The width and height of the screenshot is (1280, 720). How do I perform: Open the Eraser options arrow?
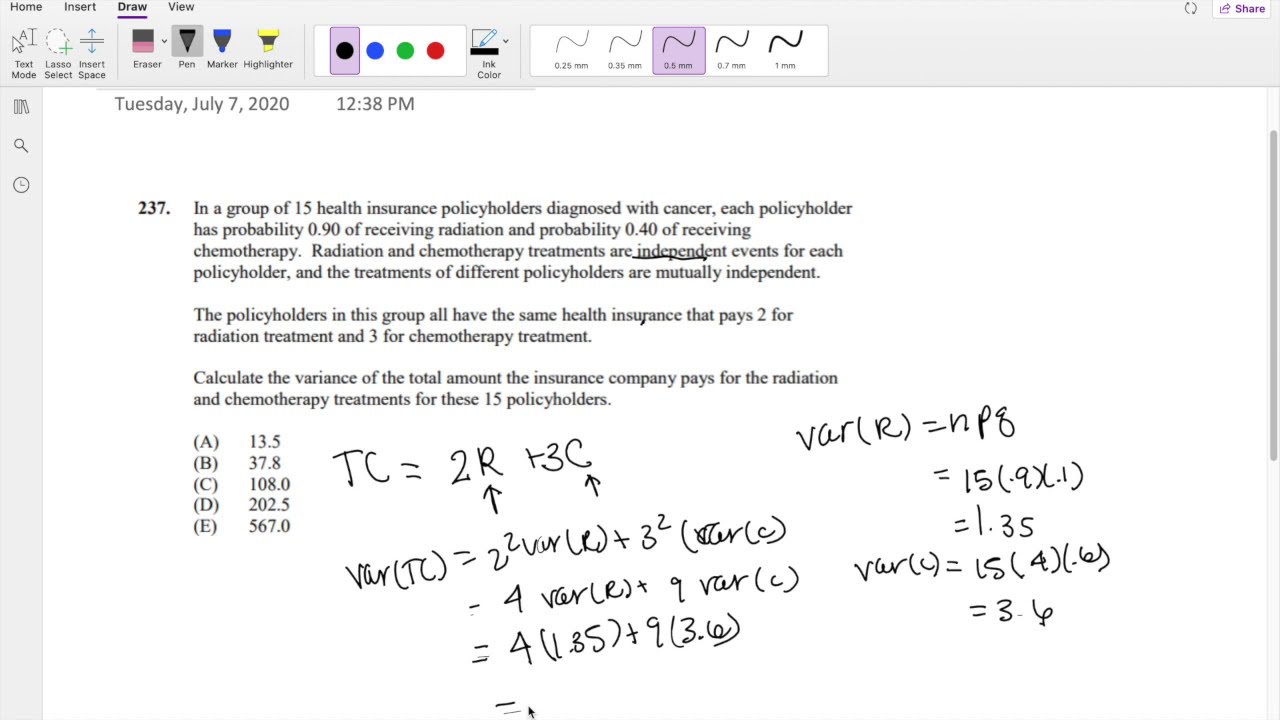pyautogui.click(x=164, y=42)
